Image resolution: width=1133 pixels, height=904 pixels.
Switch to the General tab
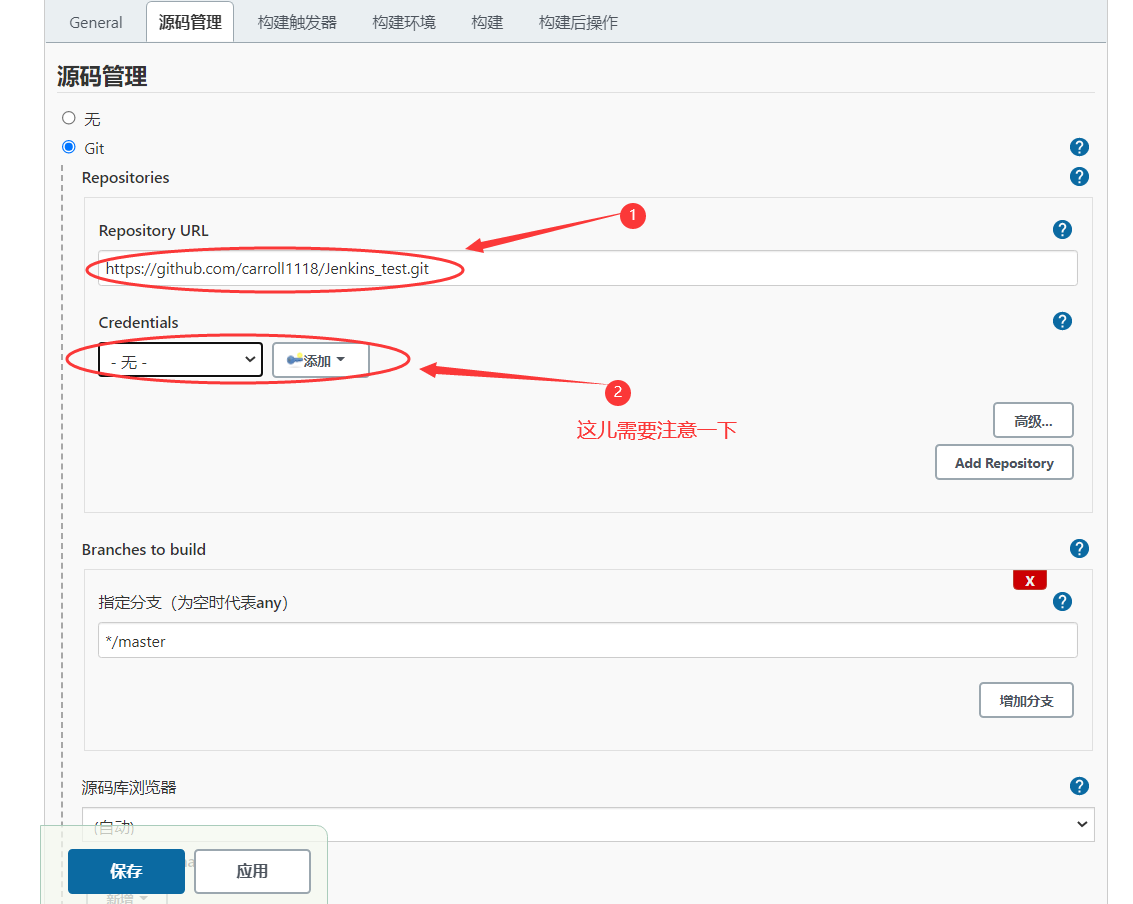[x=95, y=22]
